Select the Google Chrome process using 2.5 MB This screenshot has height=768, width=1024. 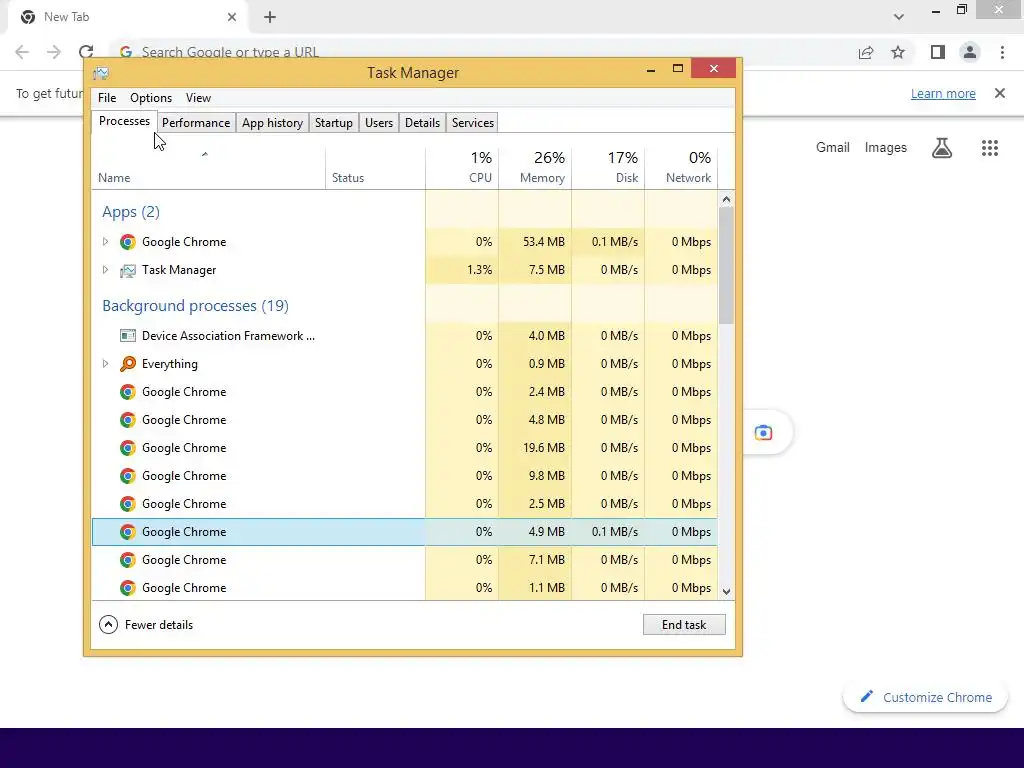(404, 504)
